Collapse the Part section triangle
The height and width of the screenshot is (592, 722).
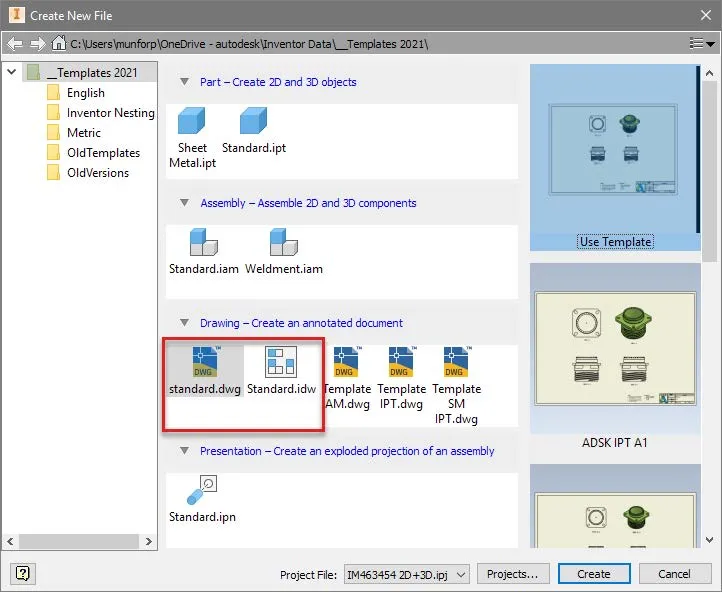pyautogui.click(x=184, y=81)
